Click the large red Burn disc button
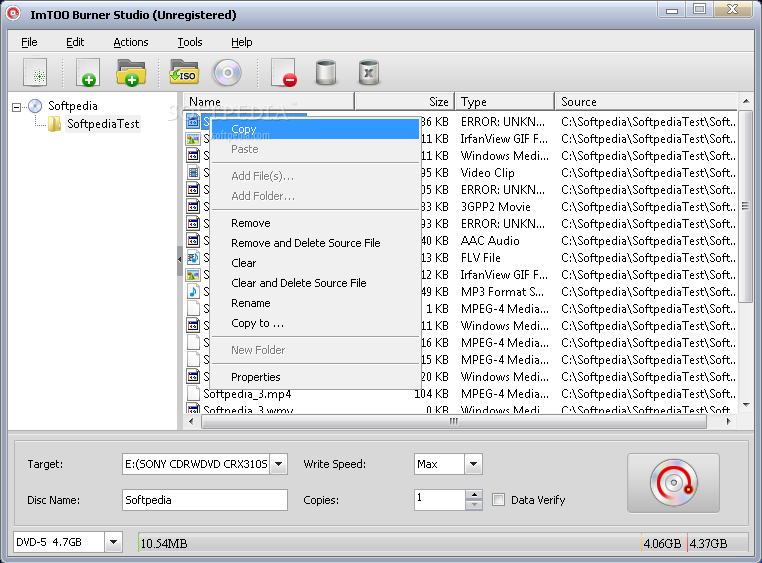 (674, 483)
